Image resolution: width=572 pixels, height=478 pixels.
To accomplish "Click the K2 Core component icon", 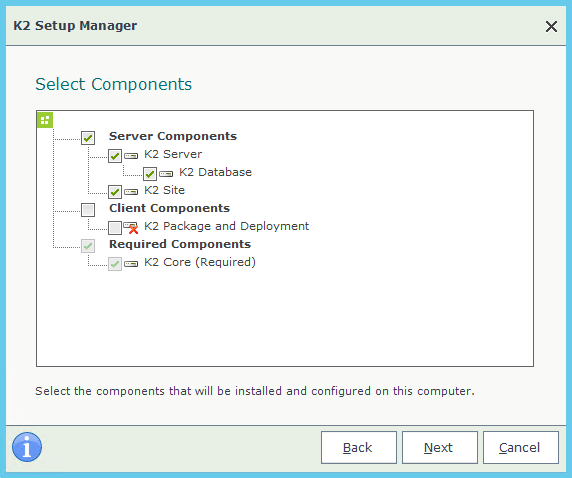I will [131, 263].
